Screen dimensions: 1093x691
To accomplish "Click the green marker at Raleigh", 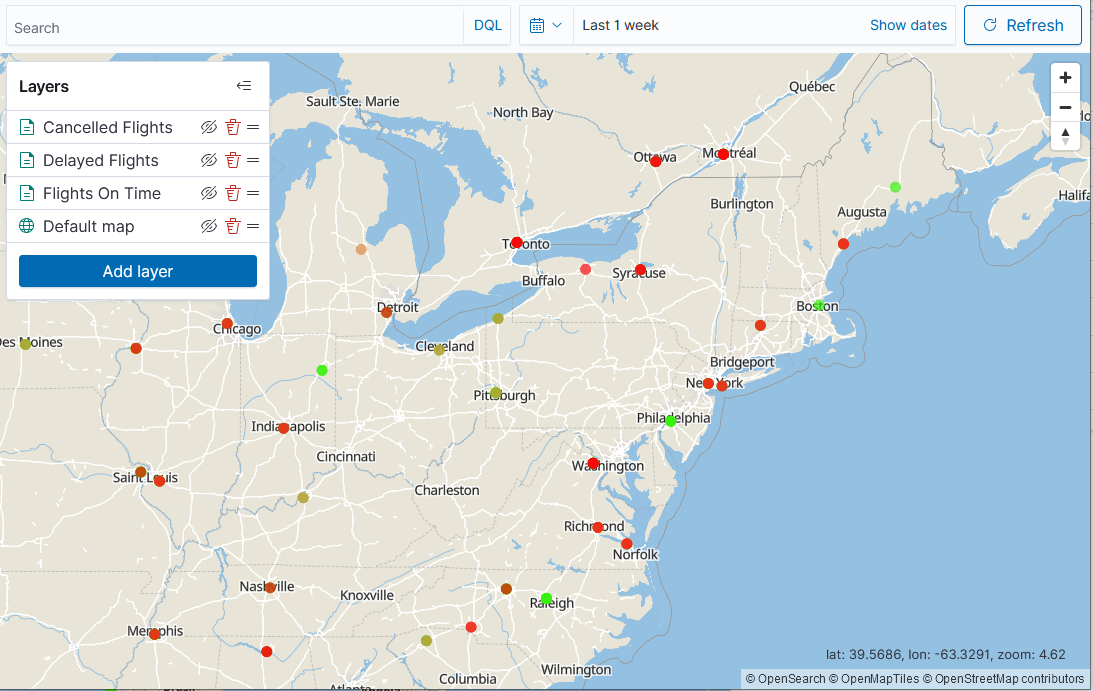I will [x=546, y=599].
